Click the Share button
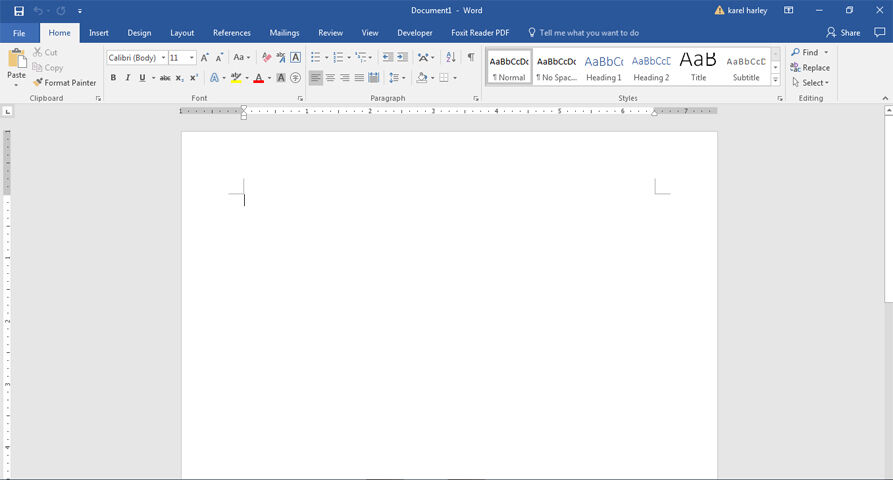The width and height of the screenshot is (893, 480). [843, 33]
